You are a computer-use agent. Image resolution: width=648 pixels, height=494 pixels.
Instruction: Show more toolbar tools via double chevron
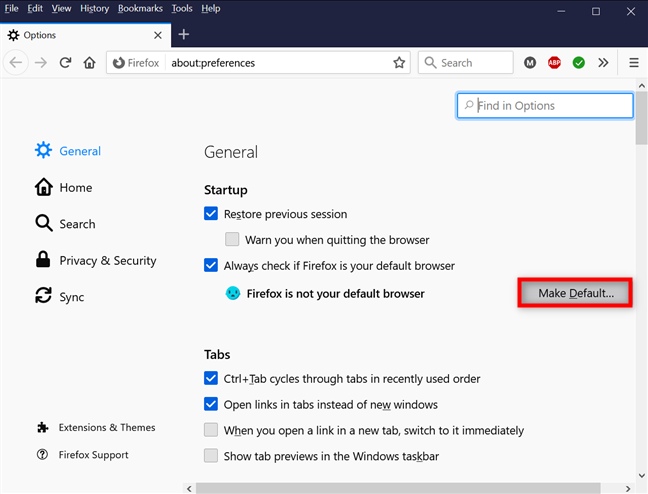603,62
